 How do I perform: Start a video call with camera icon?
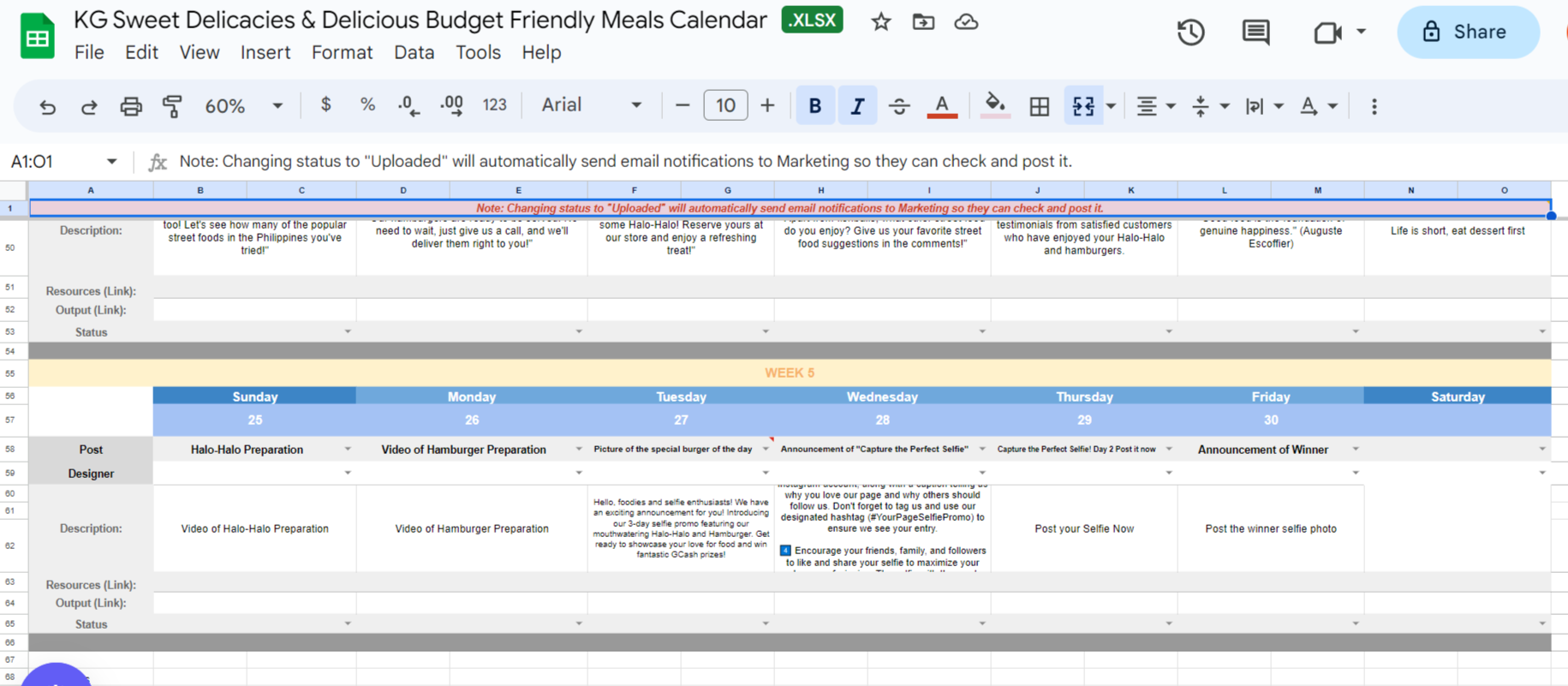[1327, 33]
